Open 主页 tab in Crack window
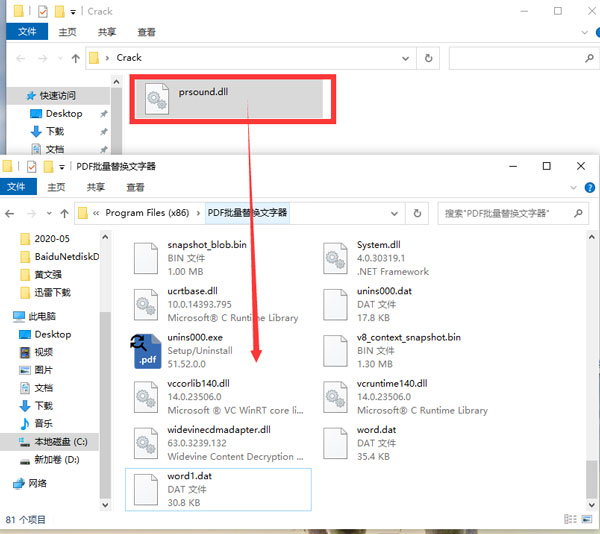The image size is (600, 534). click(x=67, y=32)
